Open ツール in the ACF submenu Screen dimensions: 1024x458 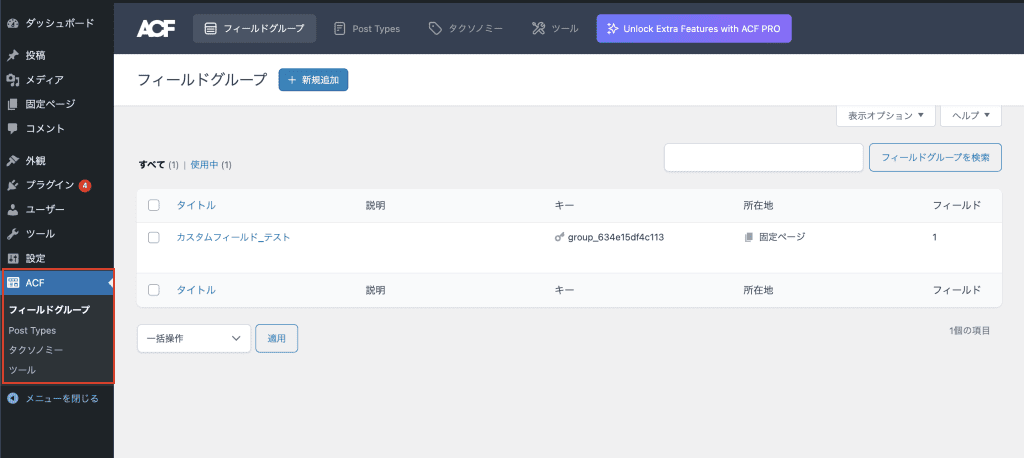(x=22, y=370)
